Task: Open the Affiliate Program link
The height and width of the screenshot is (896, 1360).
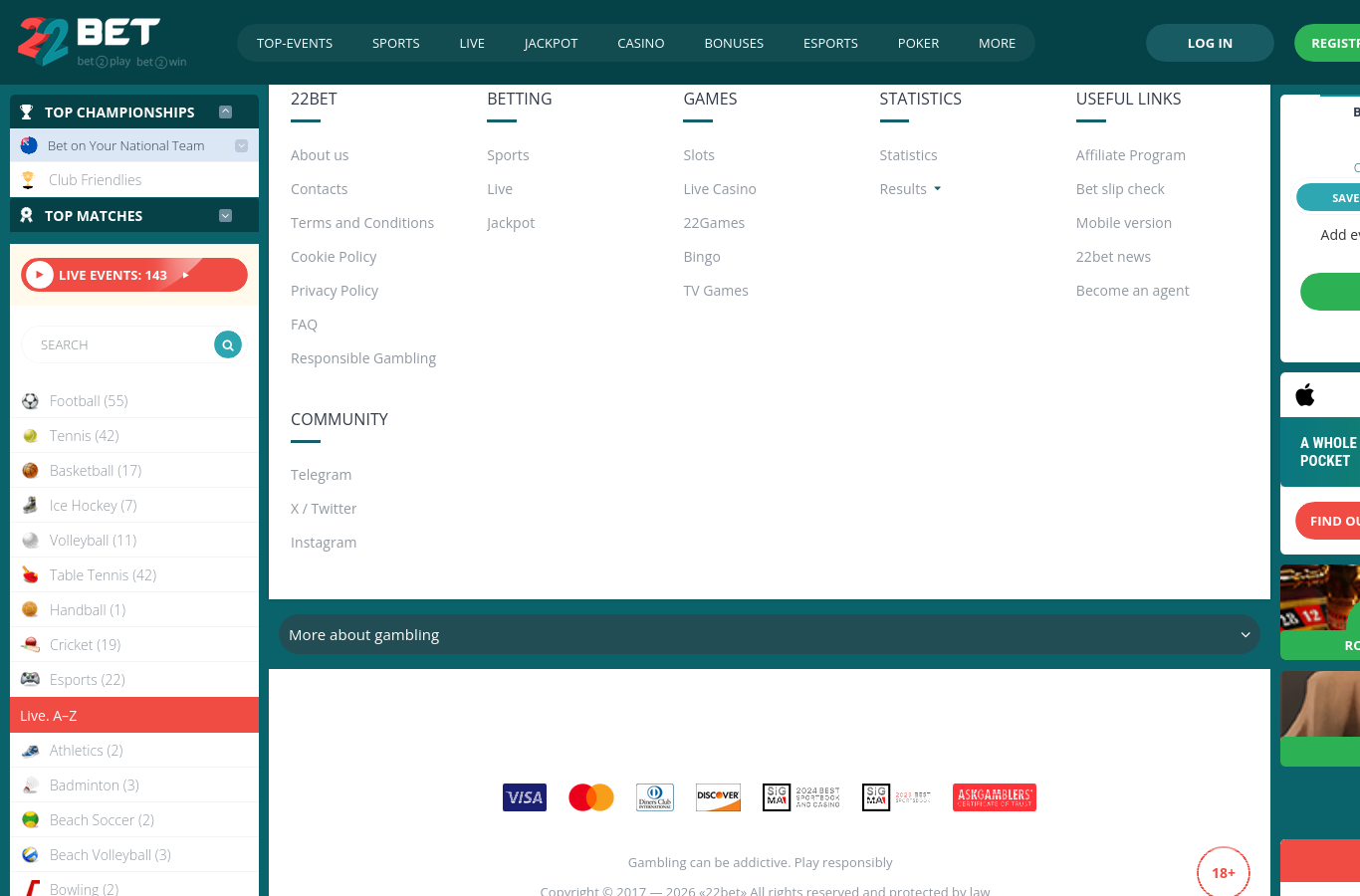Action: [x=1130, y=155]
